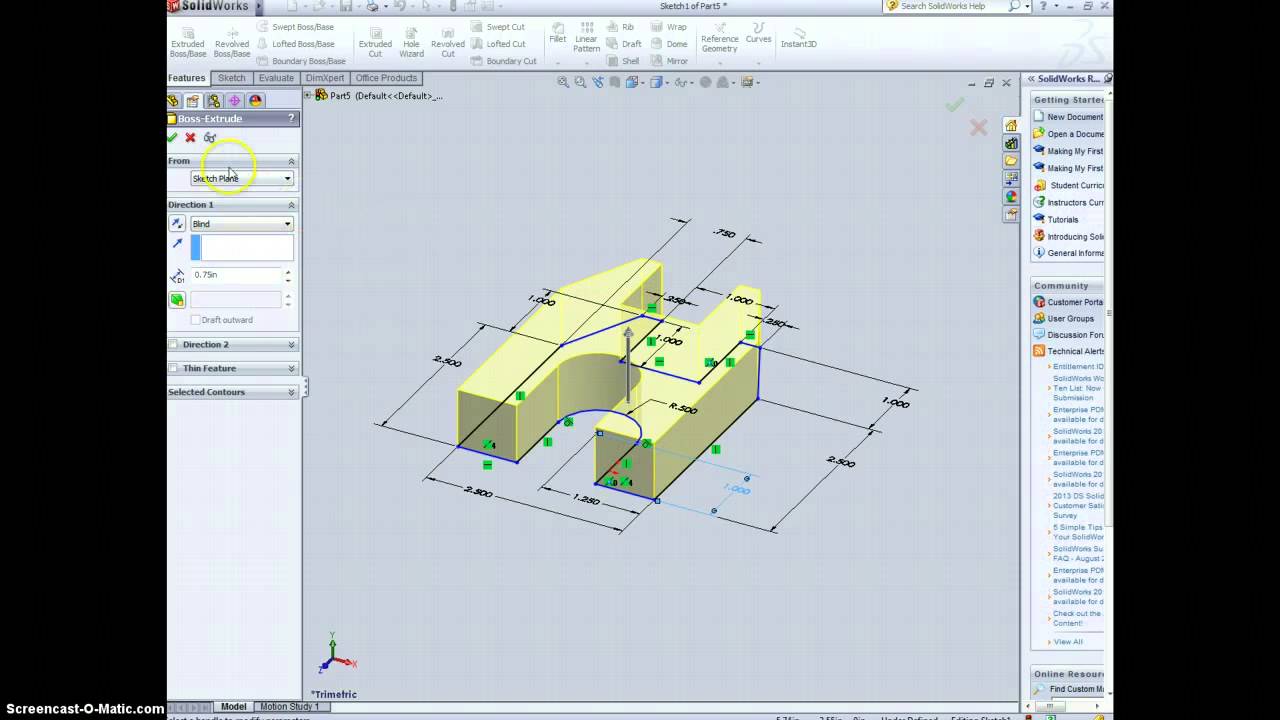Select the Extruded Cut tool
This screenshot has width=1280, height=720.
[x=375, y=42]
